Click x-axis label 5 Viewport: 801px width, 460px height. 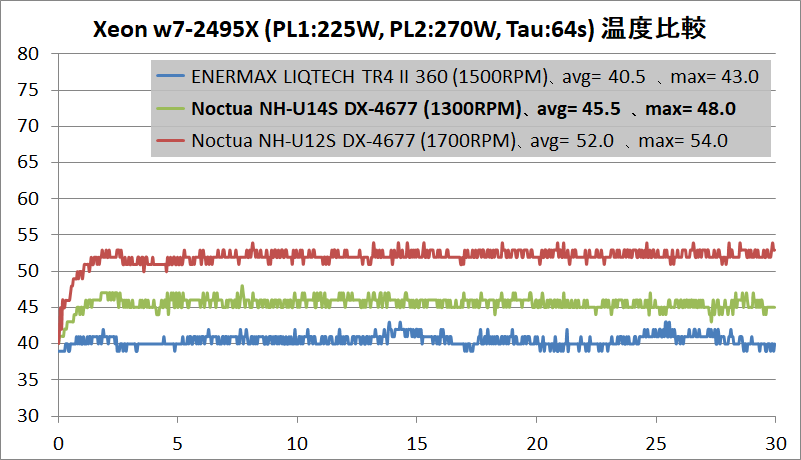(x=177, y=444)
